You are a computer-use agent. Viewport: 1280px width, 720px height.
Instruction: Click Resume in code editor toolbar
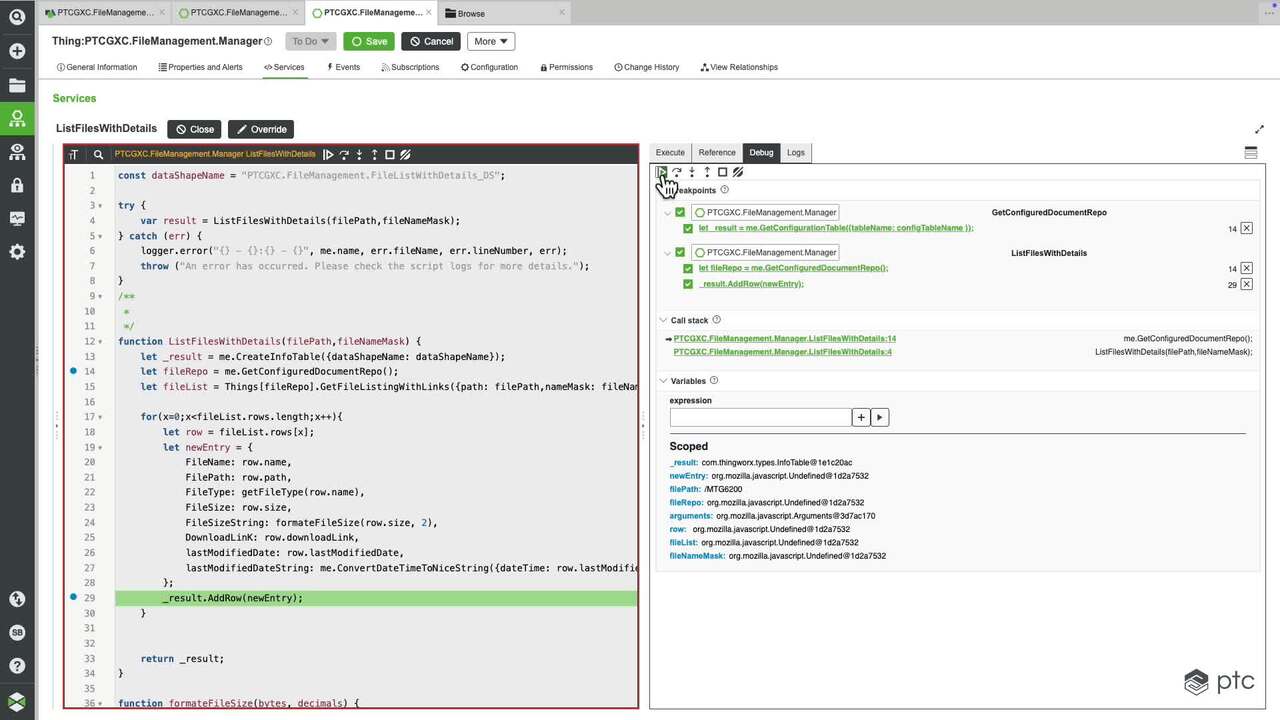[328, 155]
